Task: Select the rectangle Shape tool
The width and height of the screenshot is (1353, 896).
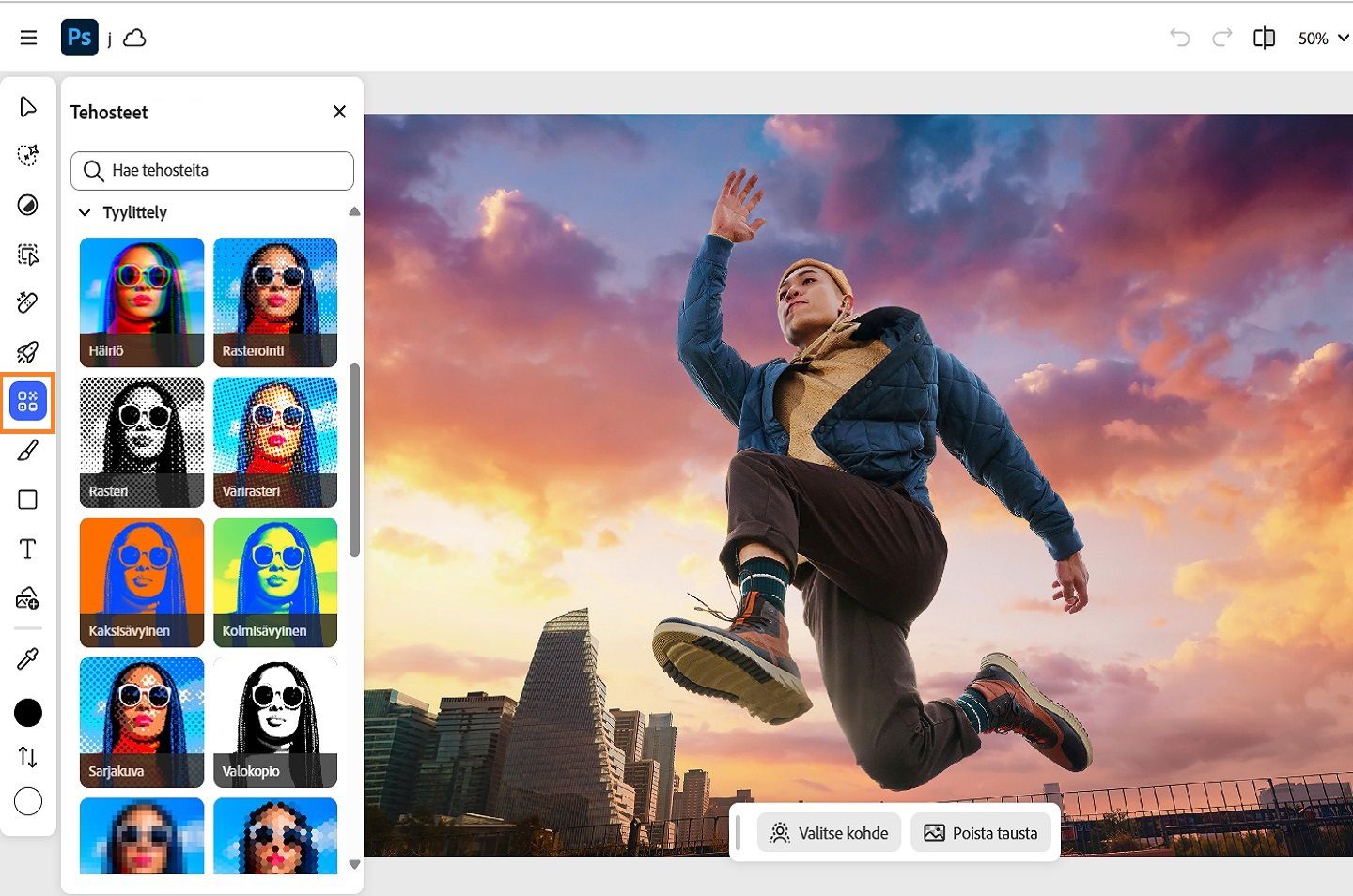Action: coord(28,500)
